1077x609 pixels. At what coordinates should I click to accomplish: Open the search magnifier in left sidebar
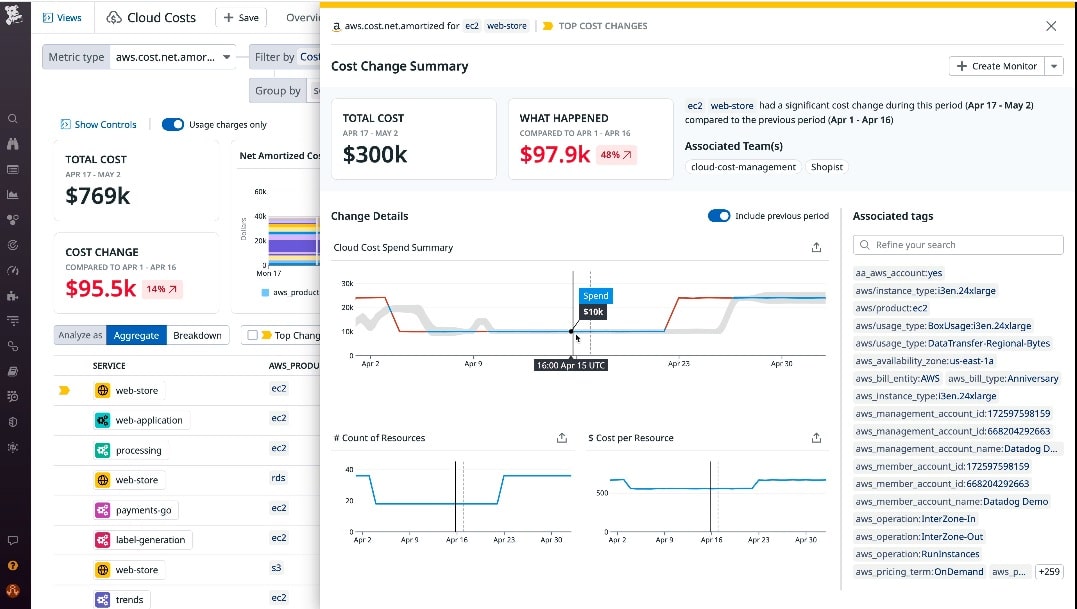12,119
